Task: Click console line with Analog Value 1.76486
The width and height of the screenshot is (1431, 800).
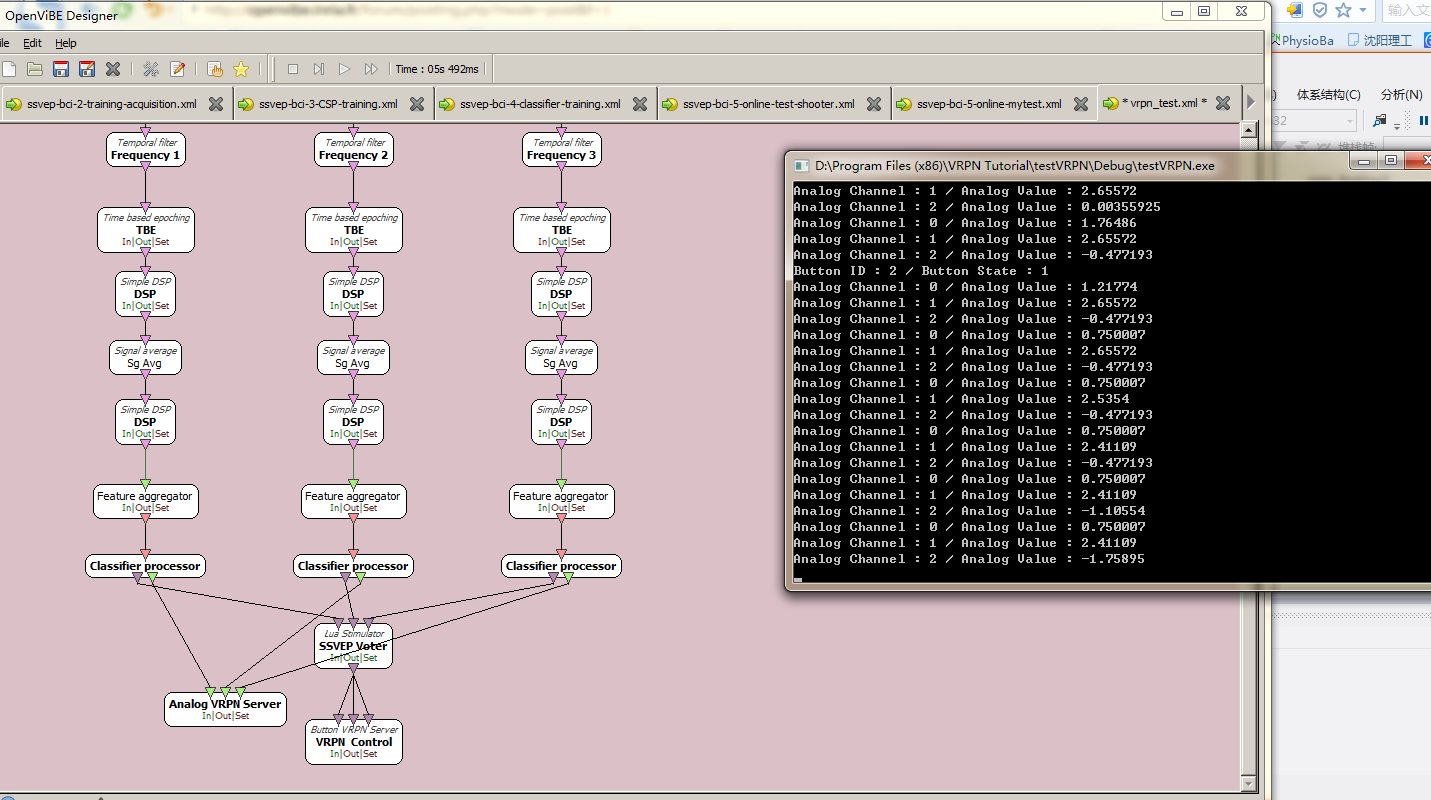Action: (x=965, y=223)
